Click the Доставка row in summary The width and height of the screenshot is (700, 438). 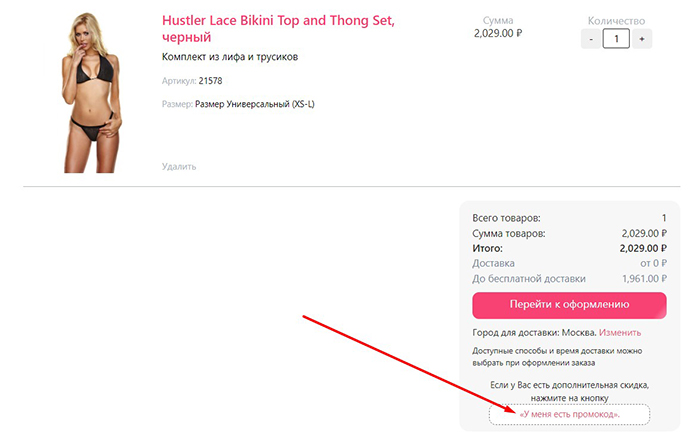[x=493, y=263]
